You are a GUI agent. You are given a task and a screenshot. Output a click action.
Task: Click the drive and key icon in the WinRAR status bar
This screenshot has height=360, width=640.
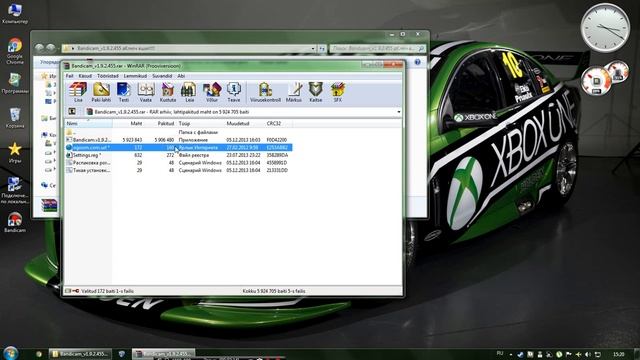72,291
